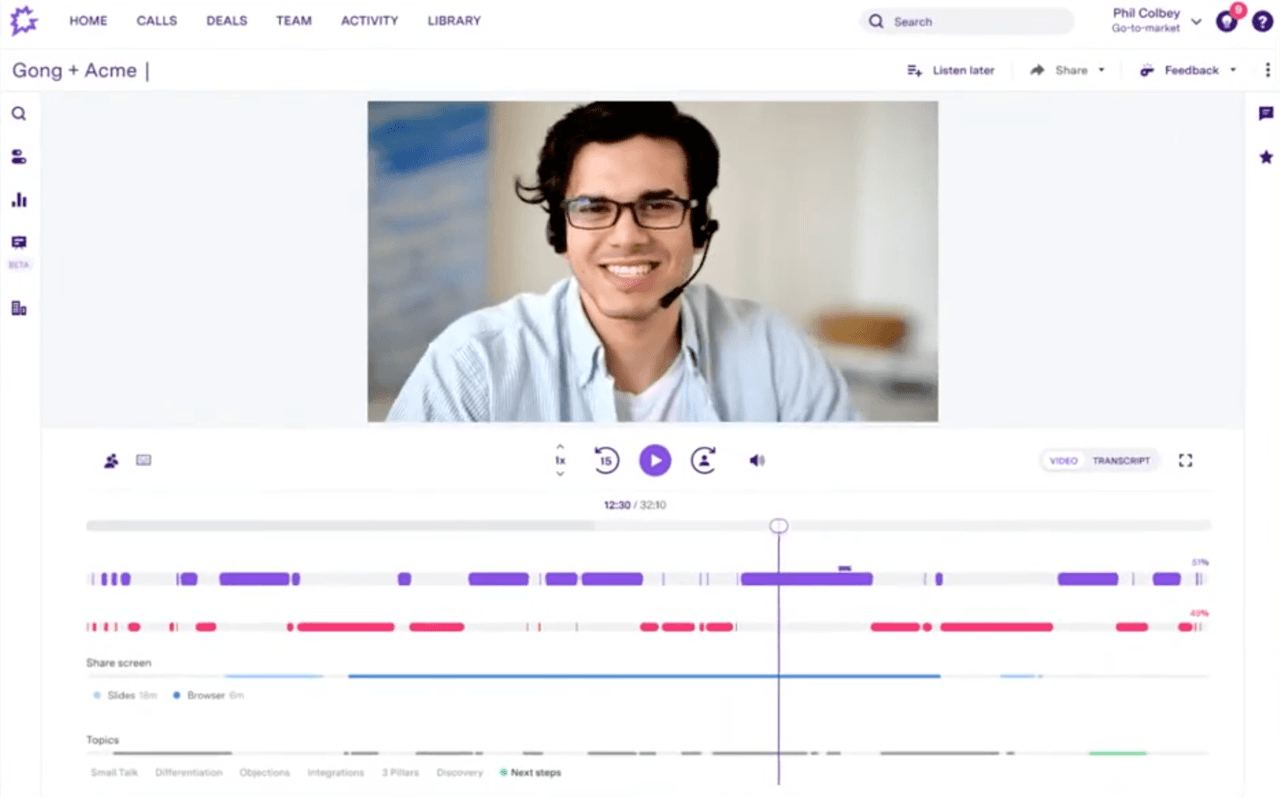Go to HOME
Screen dimensions: 1280x797
click(88, 20)
